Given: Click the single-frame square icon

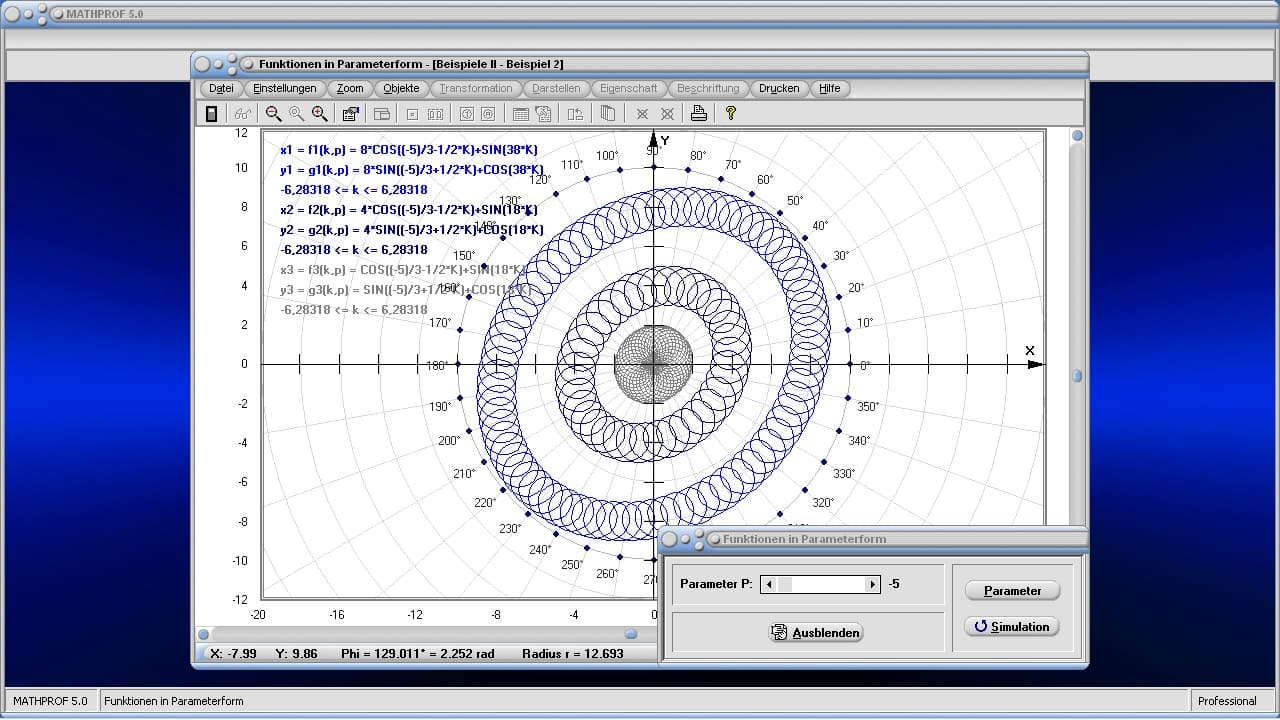Looking at the screenshot, I should click(x=412, y=114).
